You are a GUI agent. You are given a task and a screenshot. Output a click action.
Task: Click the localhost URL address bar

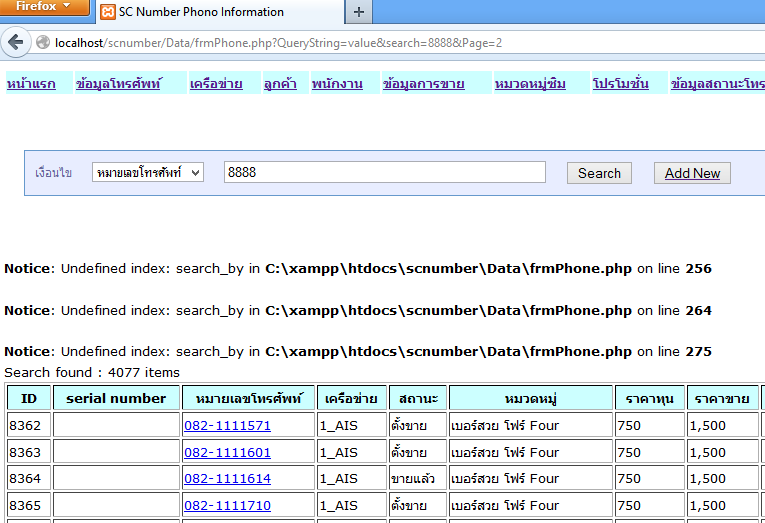[278, 43]
